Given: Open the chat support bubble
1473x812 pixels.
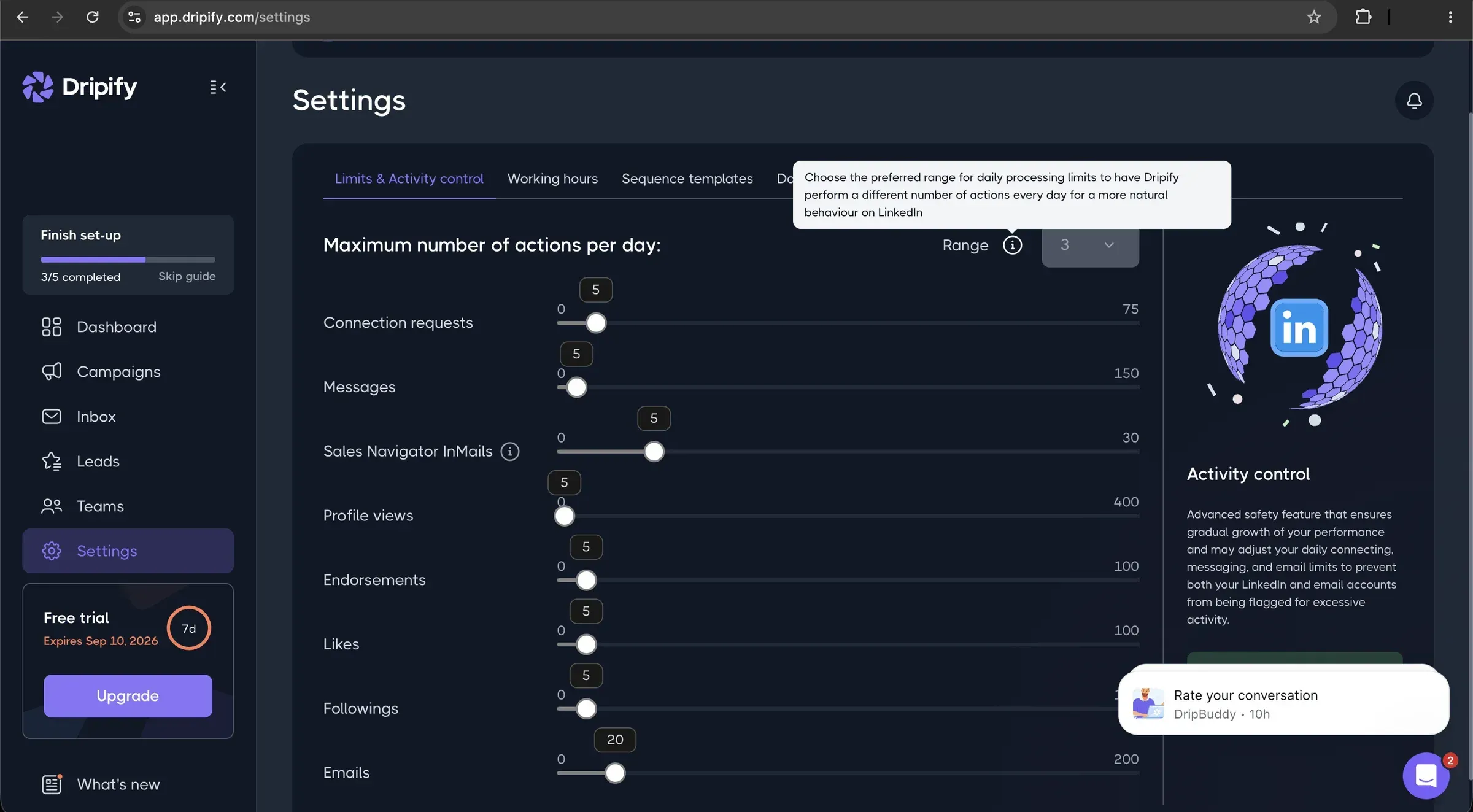Looking at the screenshot, I should point(1426,776).
